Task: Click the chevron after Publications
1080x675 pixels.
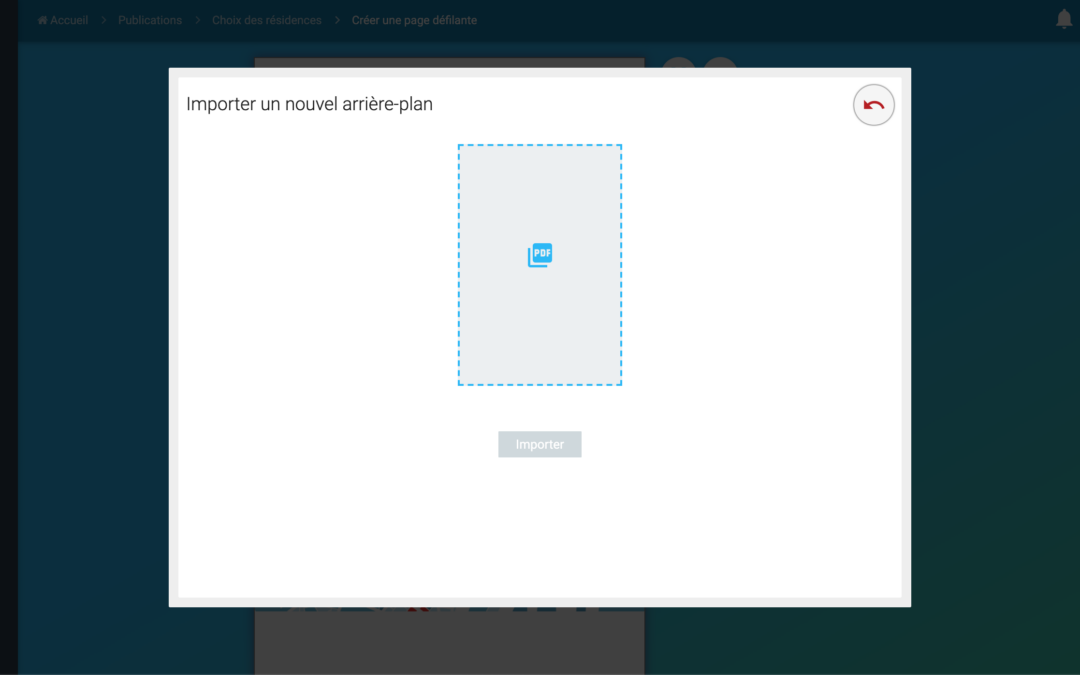Action: 197,20
